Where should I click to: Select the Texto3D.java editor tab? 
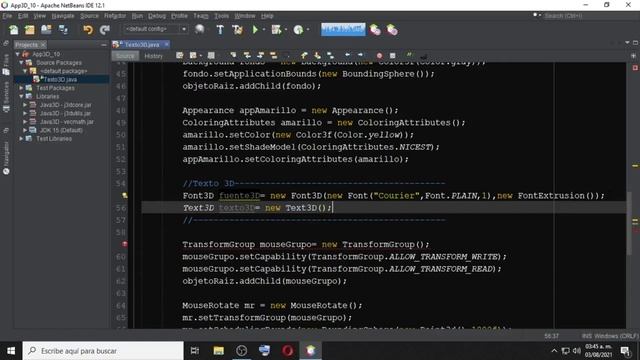142,44
